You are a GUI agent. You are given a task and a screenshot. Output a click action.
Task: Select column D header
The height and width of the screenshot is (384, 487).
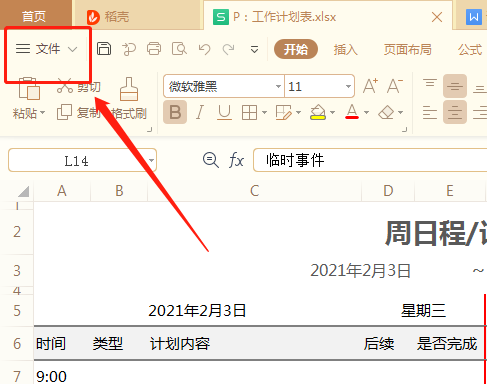click(388, 191)
